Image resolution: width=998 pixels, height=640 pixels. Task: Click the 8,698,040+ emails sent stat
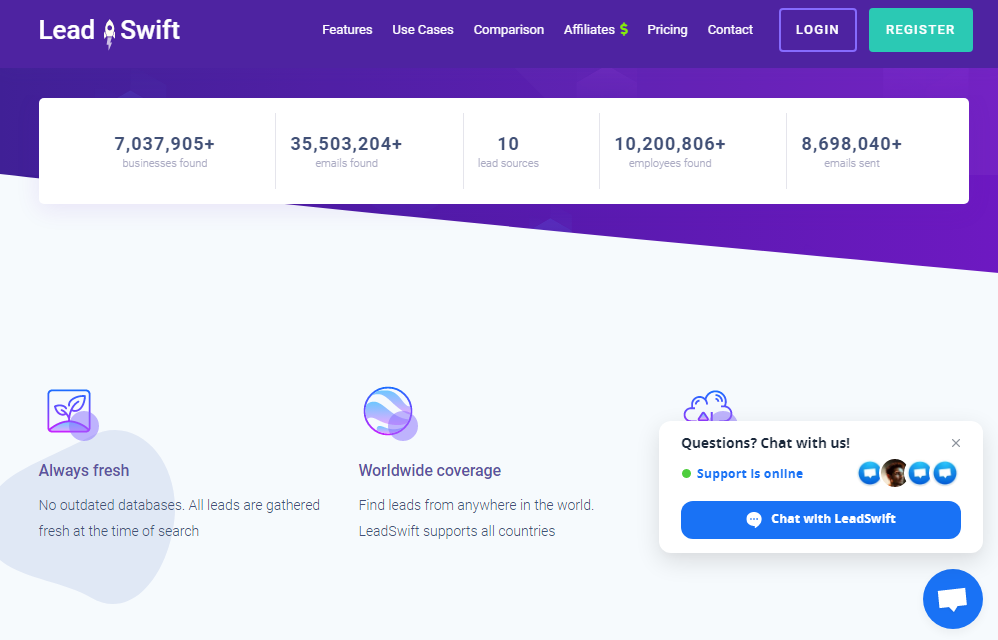coord(852,151)
